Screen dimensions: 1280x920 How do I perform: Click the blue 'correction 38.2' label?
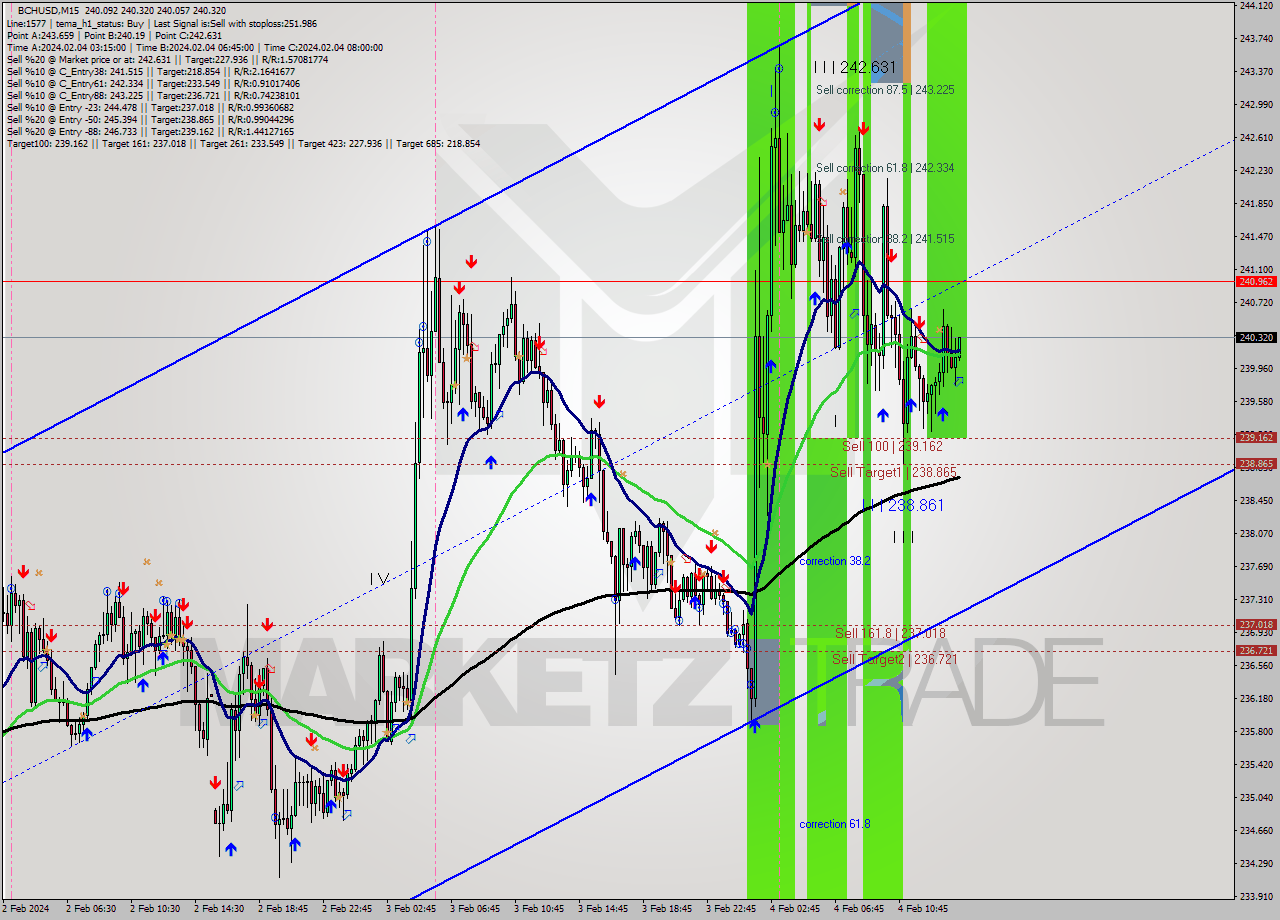click(x=834, y=561)
